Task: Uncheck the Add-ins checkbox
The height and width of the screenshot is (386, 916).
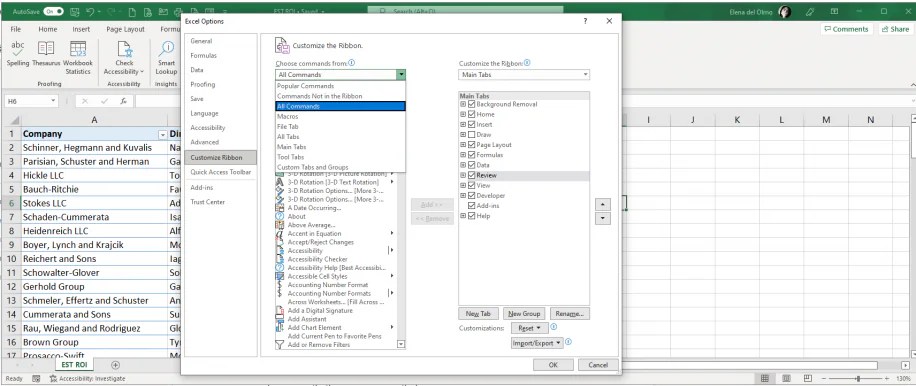Action: coord(471,206)
